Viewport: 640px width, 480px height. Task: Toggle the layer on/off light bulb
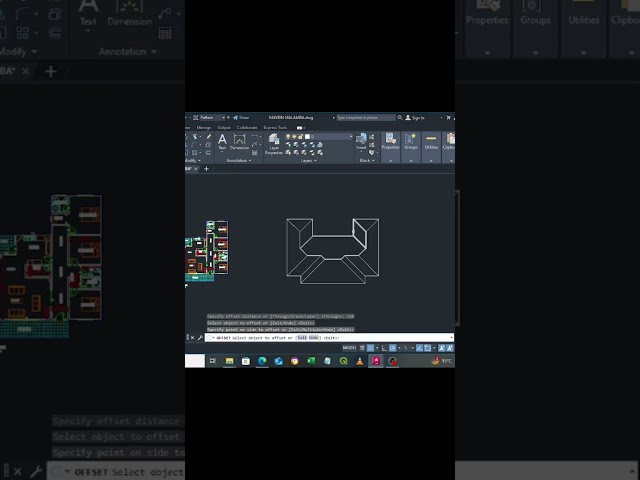coord(288,136)
